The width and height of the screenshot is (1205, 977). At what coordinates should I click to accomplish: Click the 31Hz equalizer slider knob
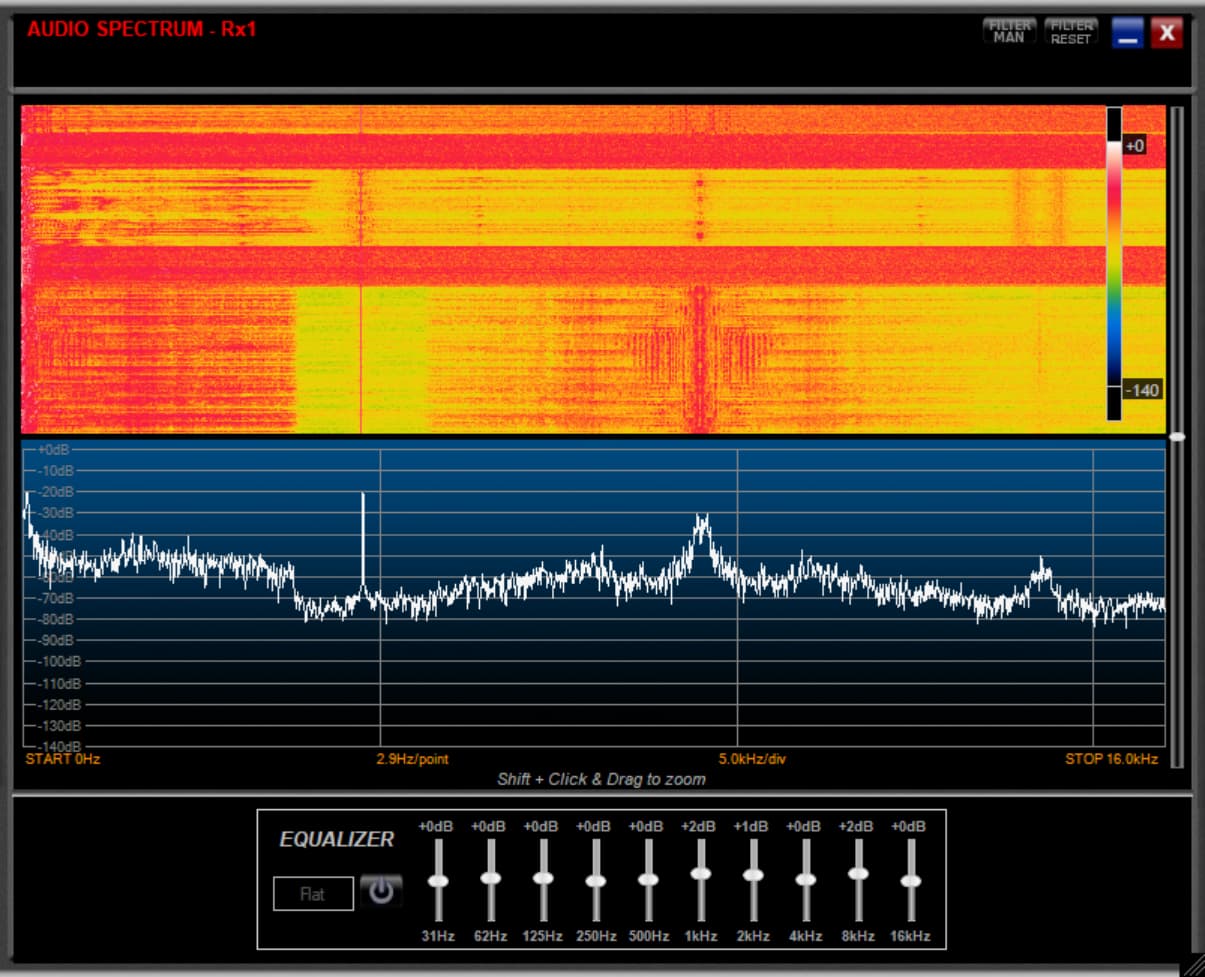click(438, 881)
